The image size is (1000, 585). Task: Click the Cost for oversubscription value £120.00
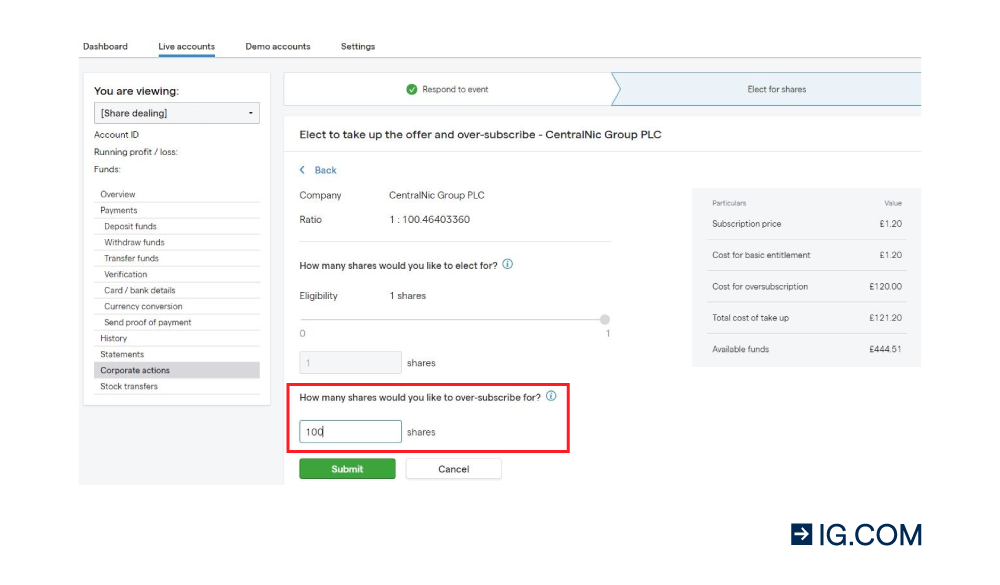tap(885, 286)
